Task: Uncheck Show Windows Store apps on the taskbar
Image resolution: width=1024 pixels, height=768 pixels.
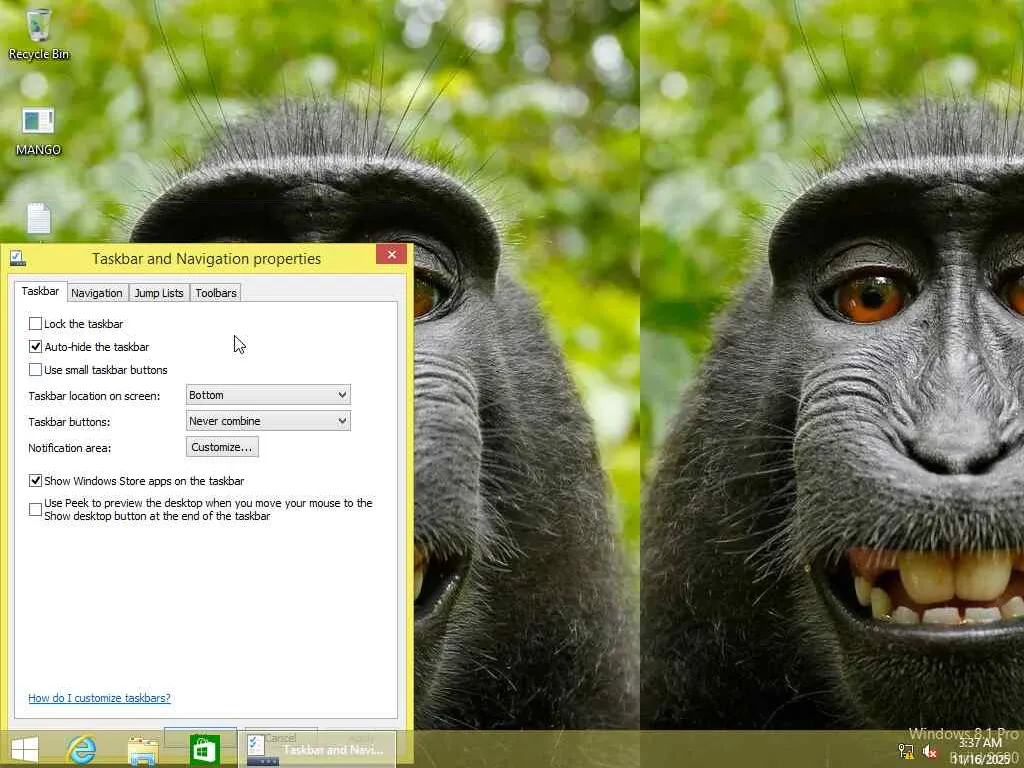Action: [x=35, y=481]
